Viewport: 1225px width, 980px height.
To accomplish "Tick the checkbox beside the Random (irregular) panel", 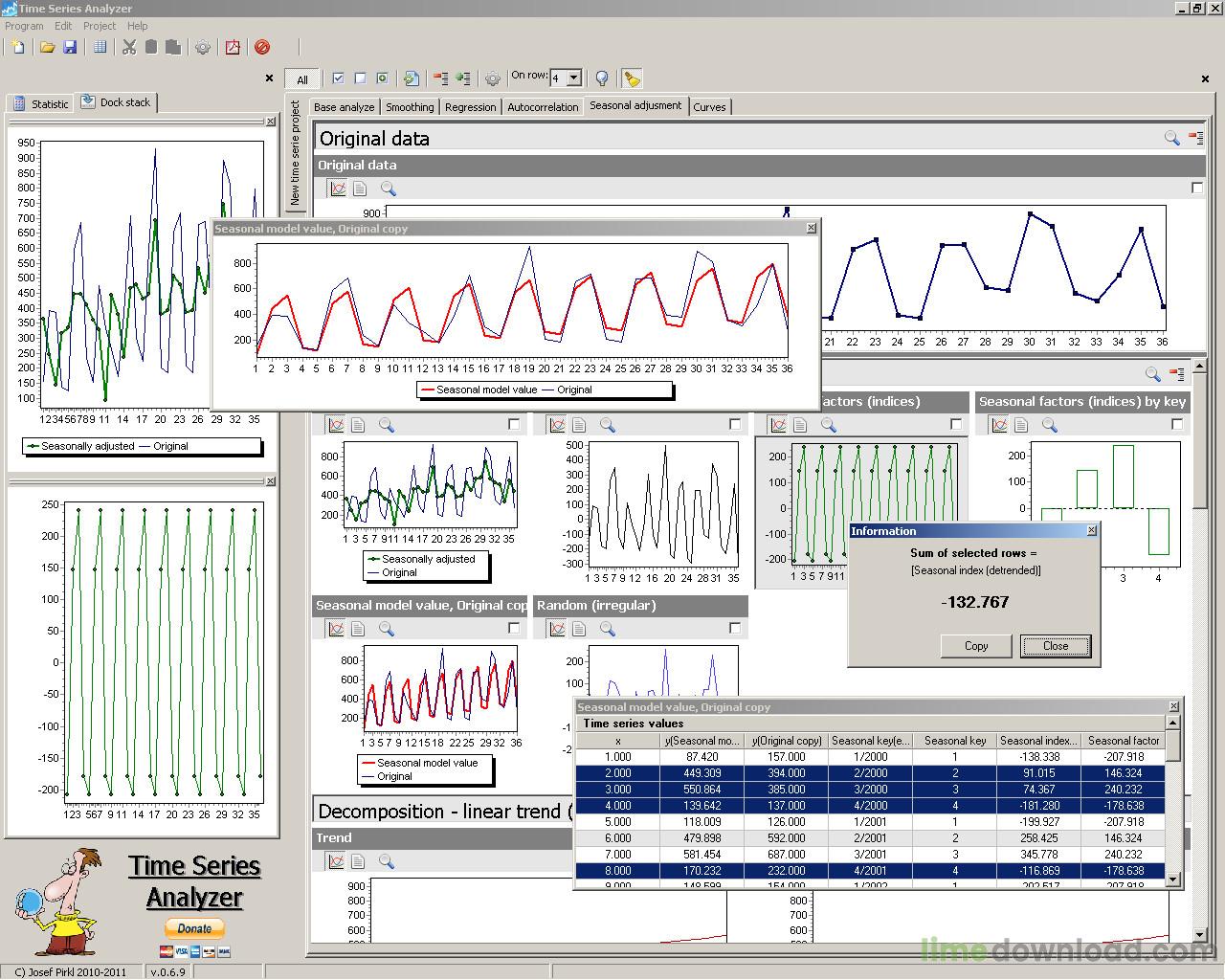I will coord(734,628).
